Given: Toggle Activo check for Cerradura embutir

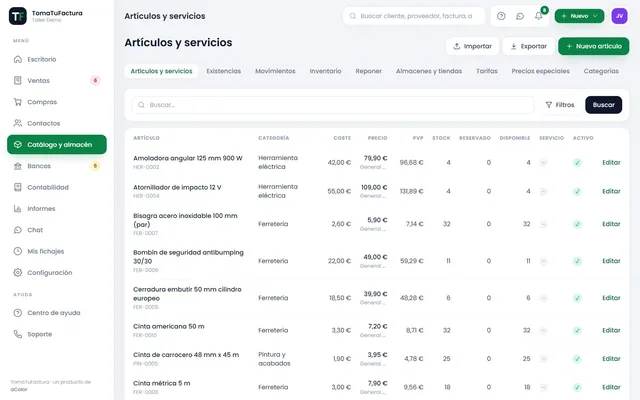Looking at the screenshot, I should (x=577, y=298).
